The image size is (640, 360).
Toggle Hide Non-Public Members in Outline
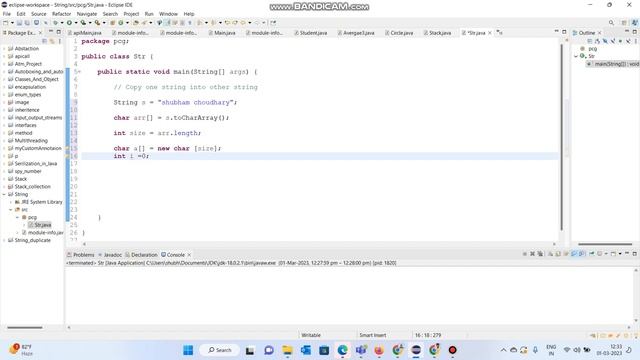click(x=620, y=41)
